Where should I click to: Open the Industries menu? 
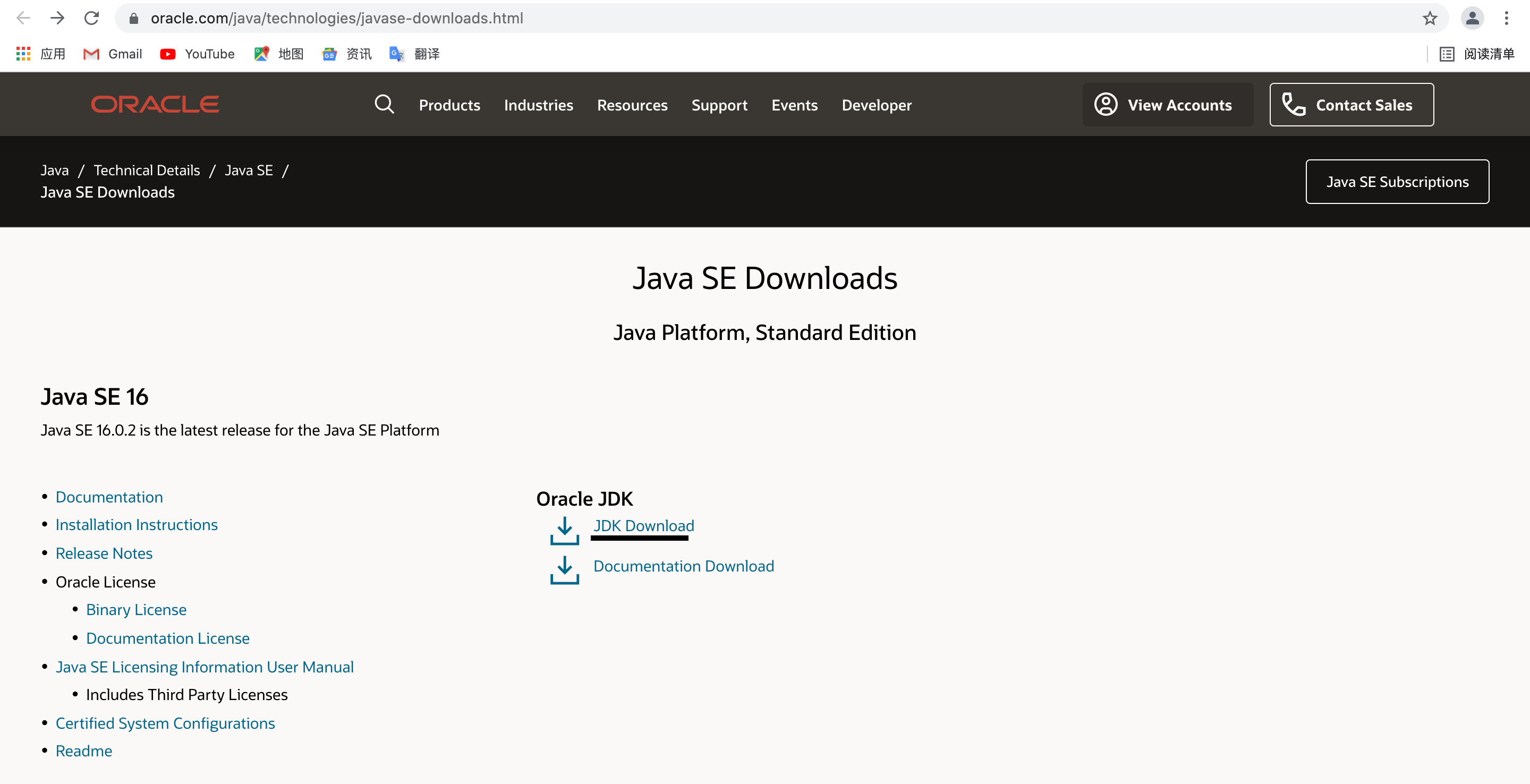(539, 105)
